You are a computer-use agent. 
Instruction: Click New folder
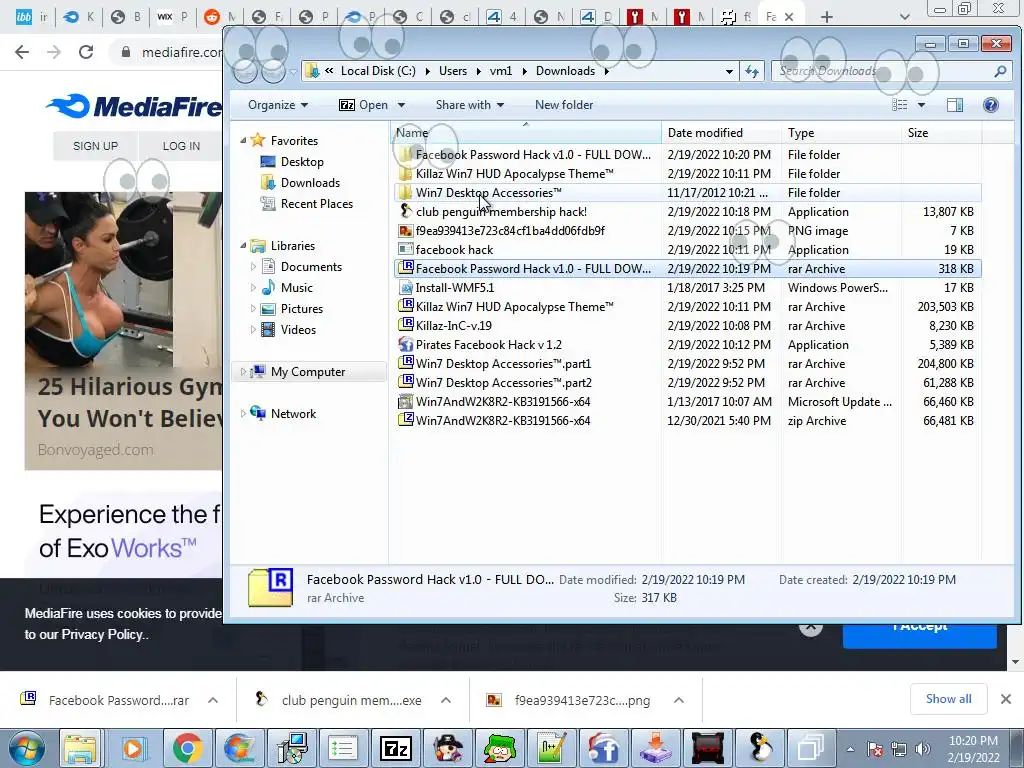point(564,105)
